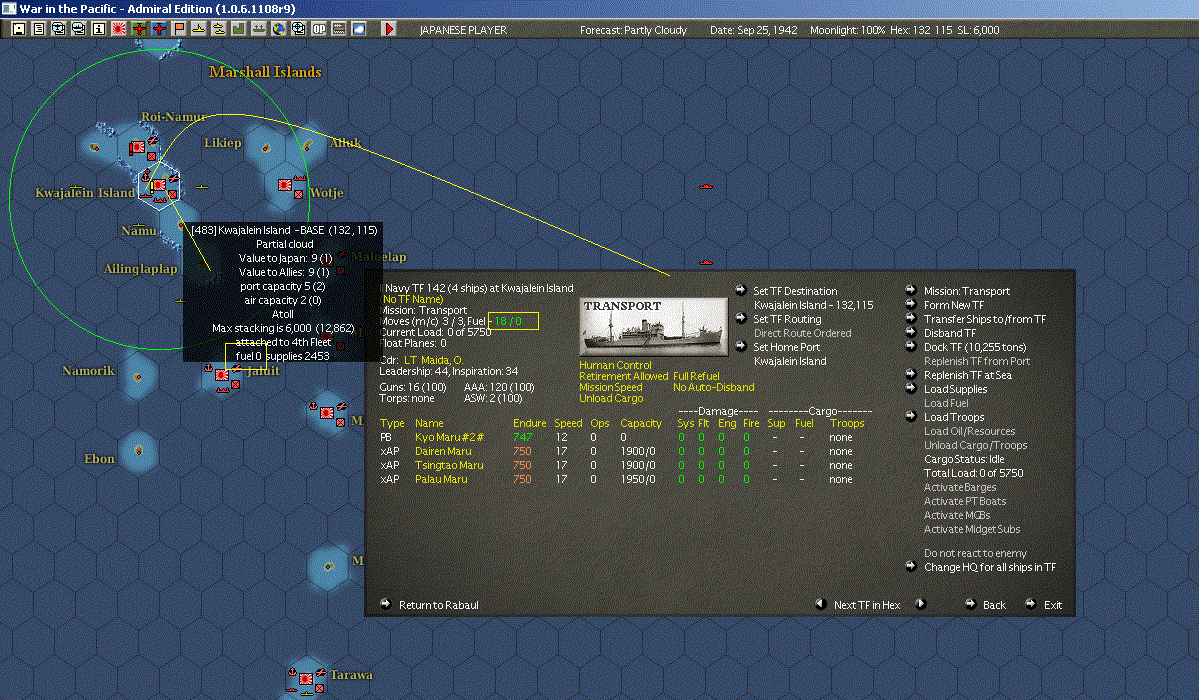1199x700 pixels.
Task: Click the next arrow after Next TF in Hex
Action: tap(921, 604)
